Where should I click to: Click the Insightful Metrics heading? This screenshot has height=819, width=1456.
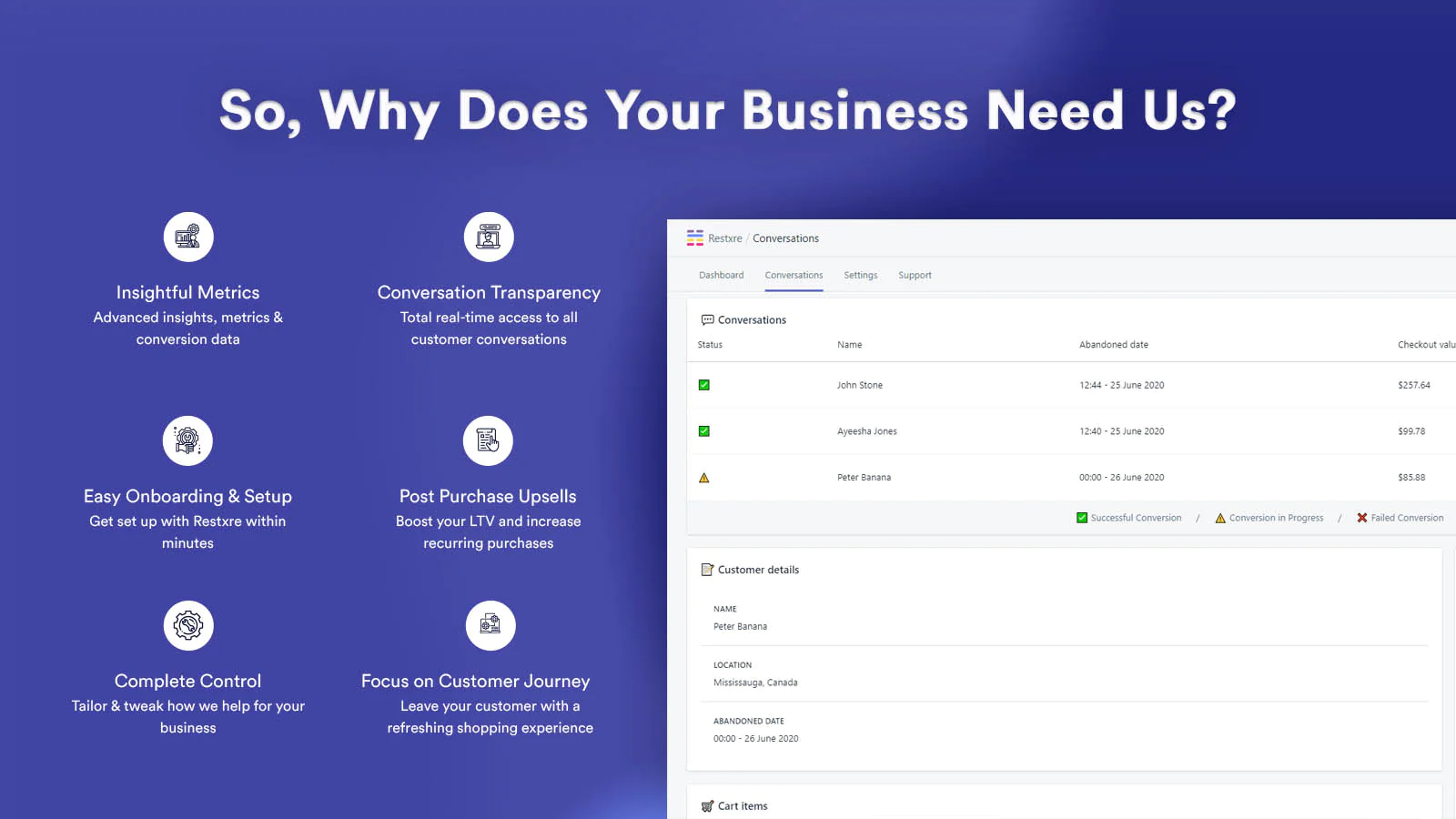pos(187,292)
